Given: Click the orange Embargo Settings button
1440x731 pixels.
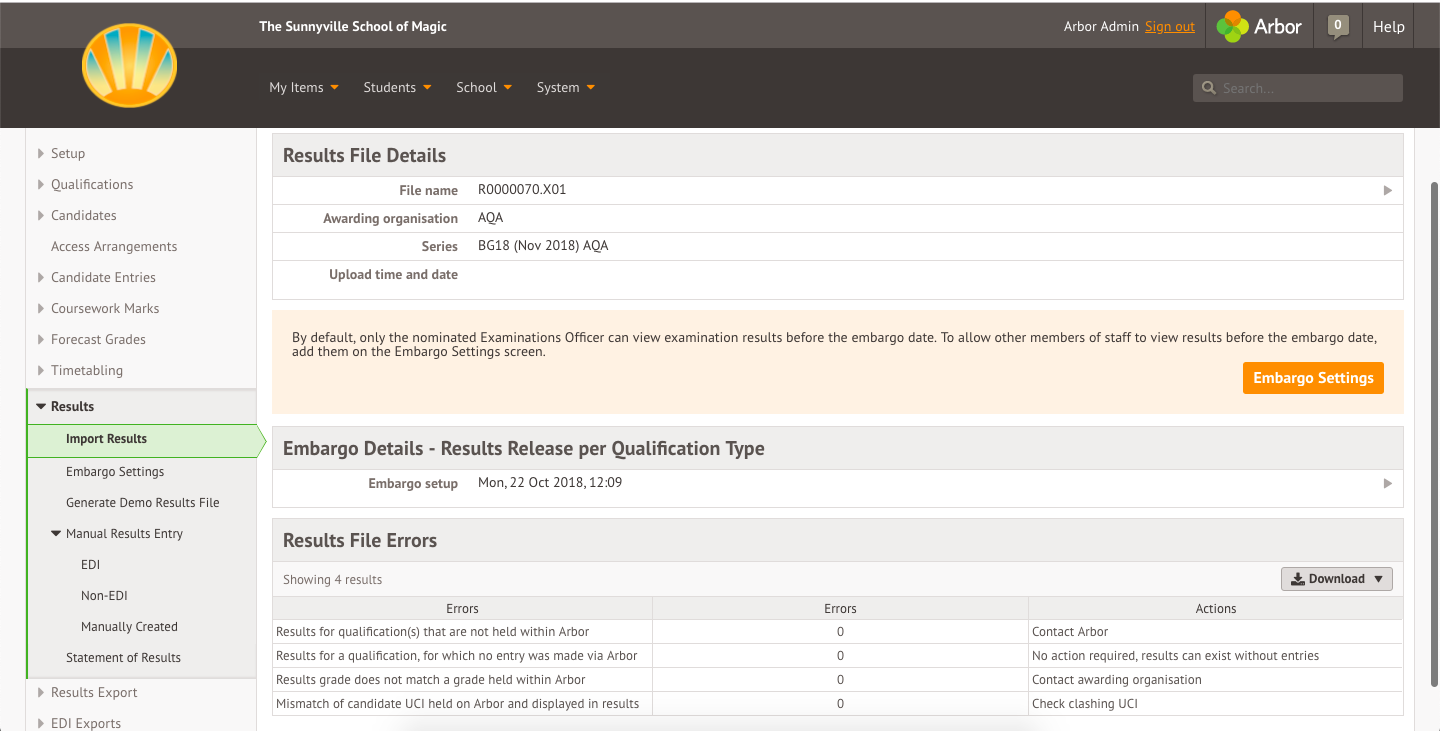Looking at the screenshot, I should coord(1313,378).
